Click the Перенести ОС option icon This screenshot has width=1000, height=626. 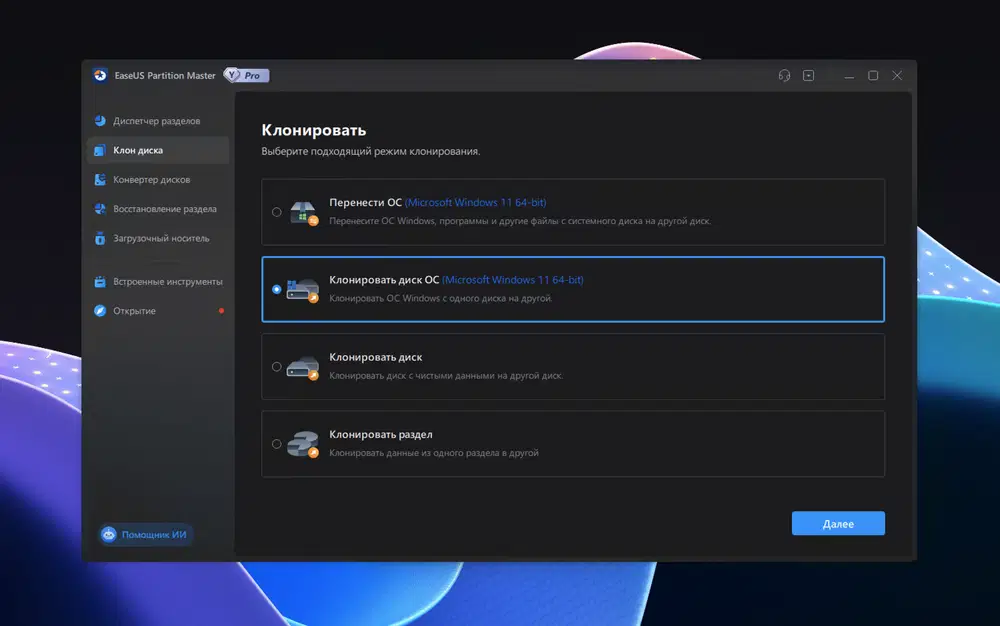(x=304, y=212)
